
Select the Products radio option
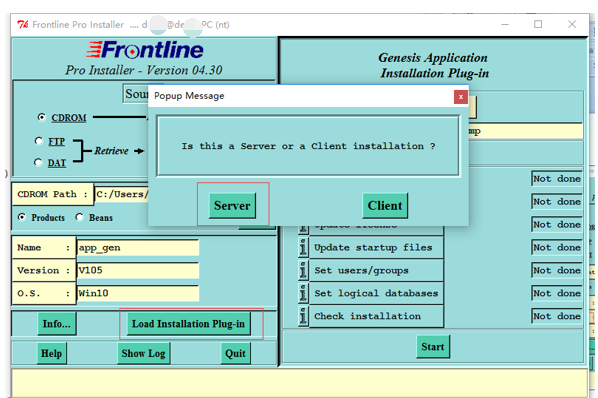click(x=22, y=217)
